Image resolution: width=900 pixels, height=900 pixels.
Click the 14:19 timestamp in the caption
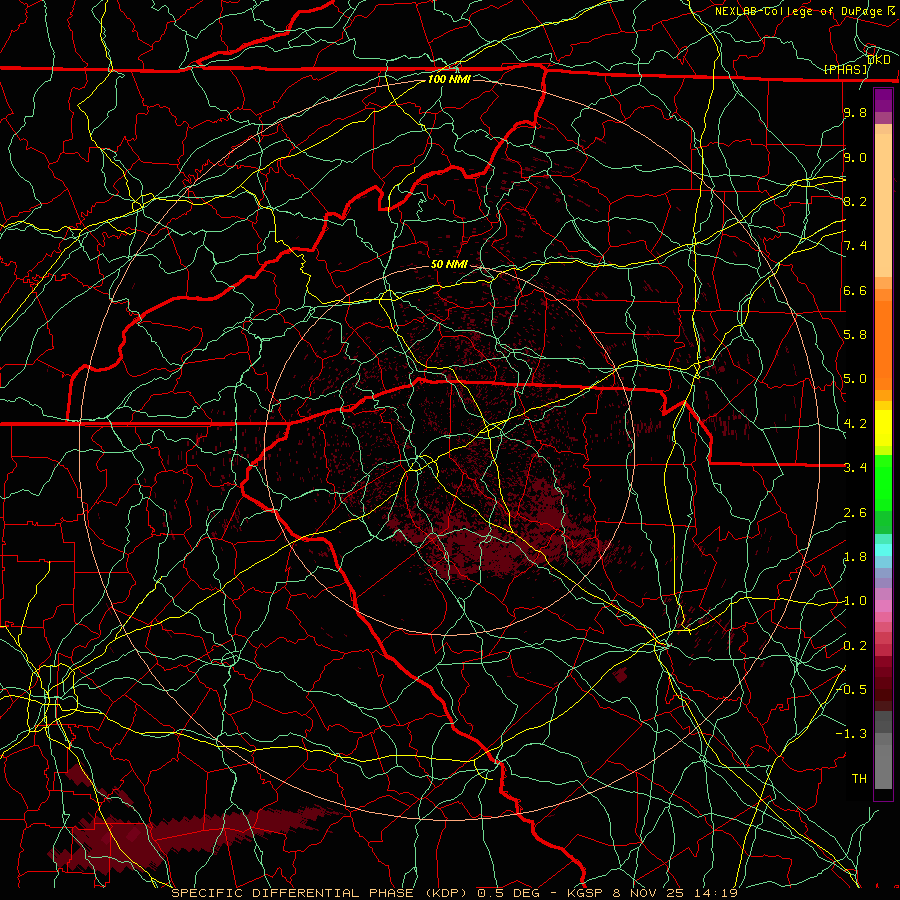[717, 893]
